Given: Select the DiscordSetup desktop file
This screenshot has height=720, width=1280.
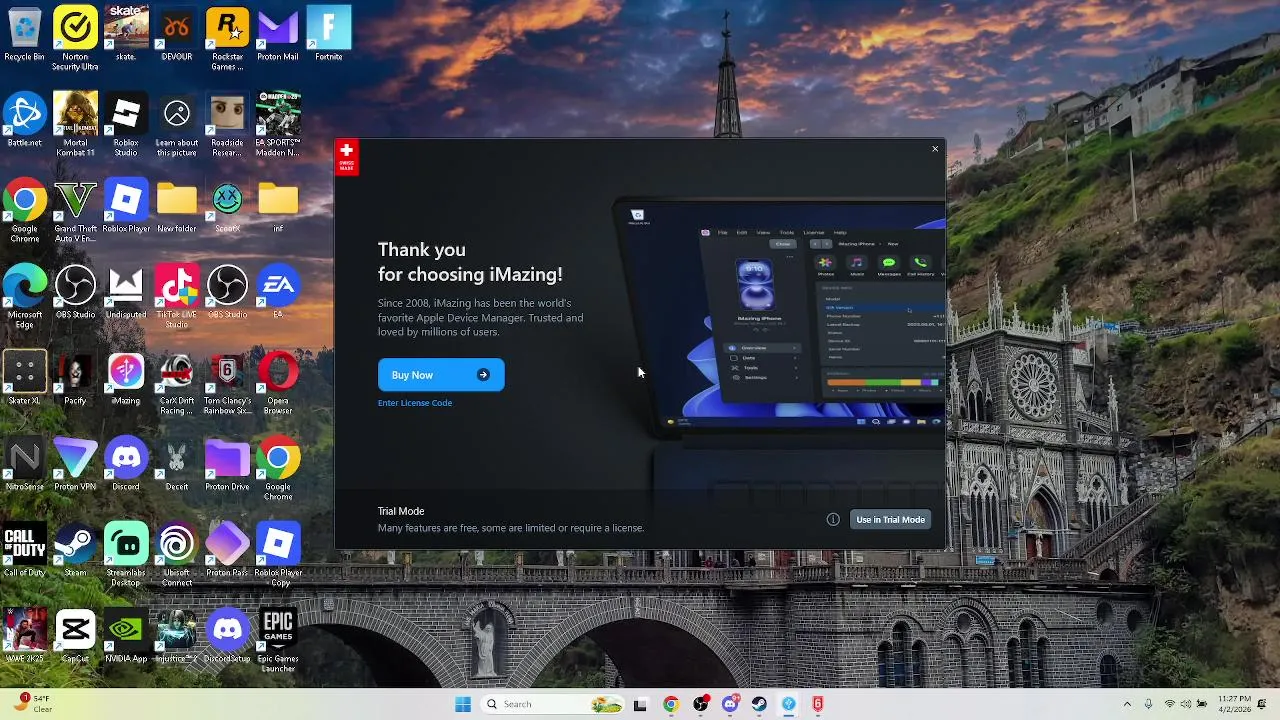Looking at the screenshot, I should click(x=227, y=637).
